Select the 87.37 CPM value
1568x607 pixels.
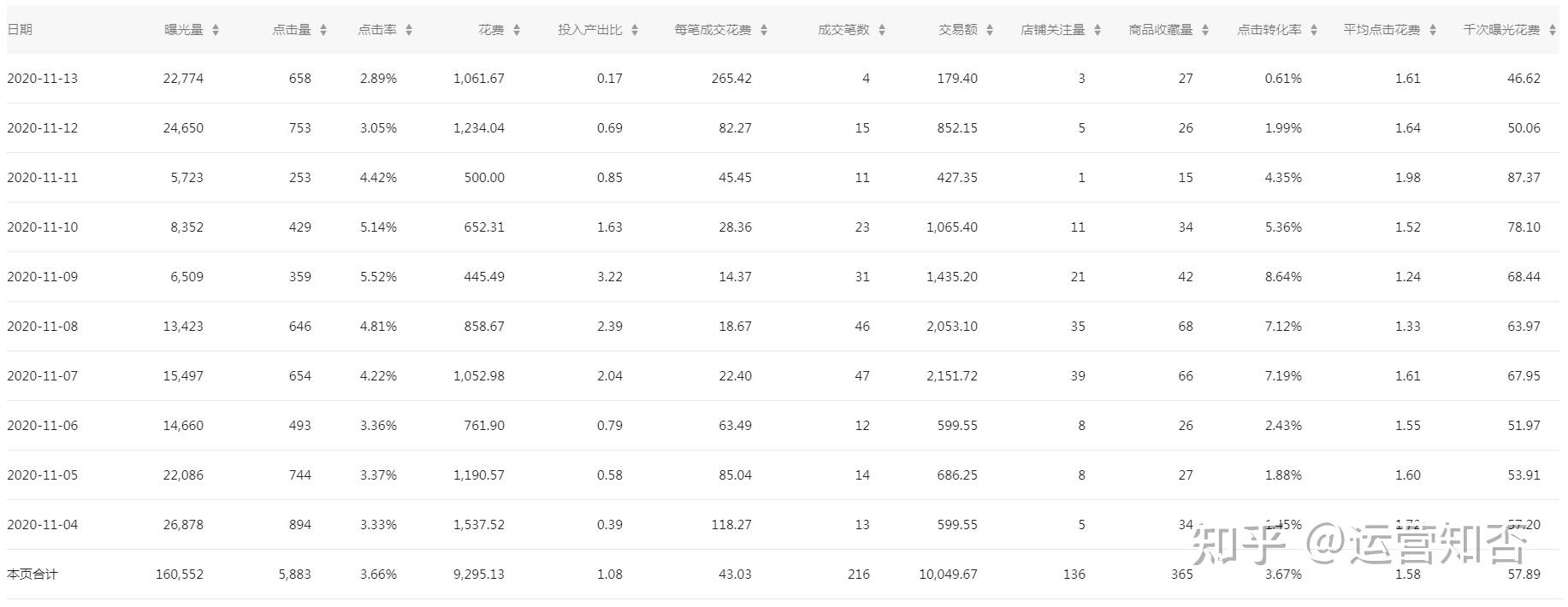pos(1524,178)
